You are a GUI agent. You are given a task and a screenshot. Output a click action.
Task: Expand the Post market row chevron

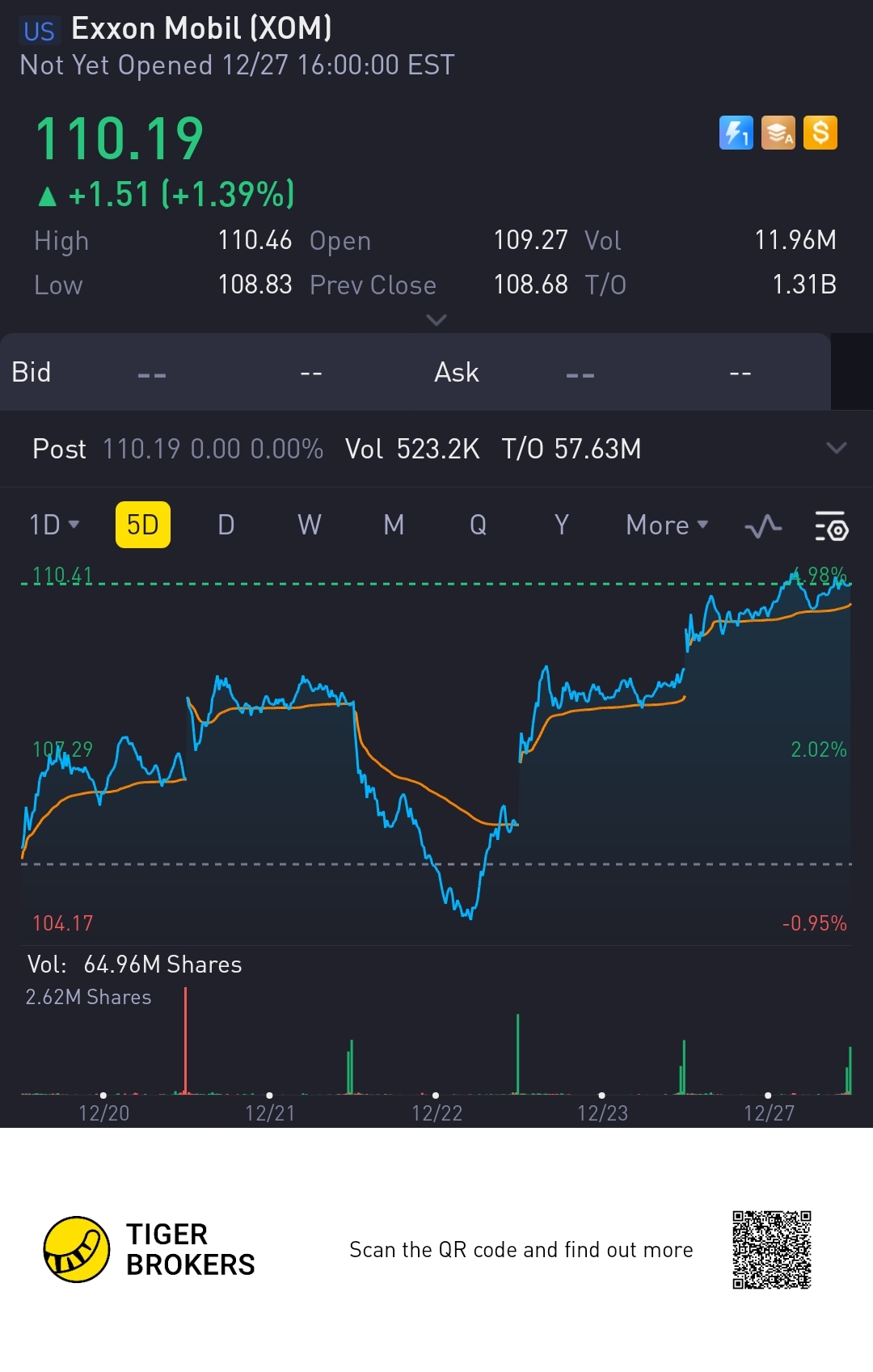coord(837,448)
